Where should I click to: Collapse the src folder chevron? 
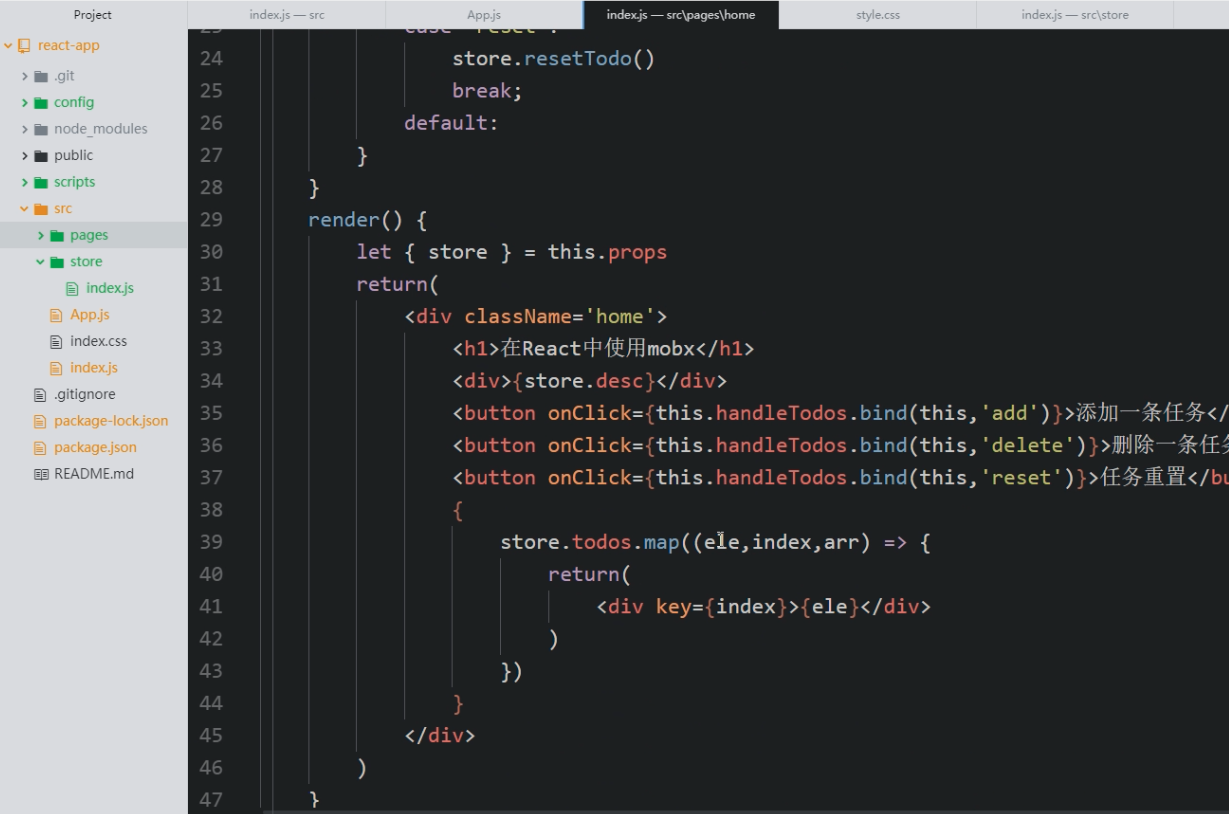(x=25, y=209)
